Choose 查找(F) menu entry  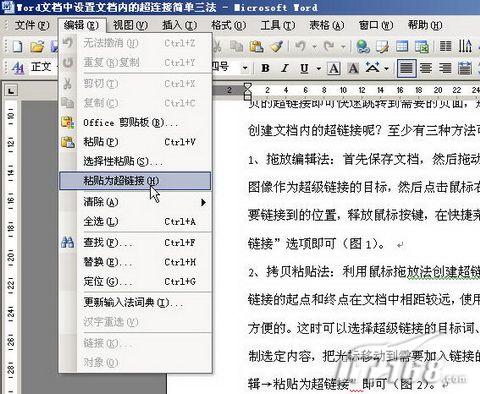pos(135,243)
